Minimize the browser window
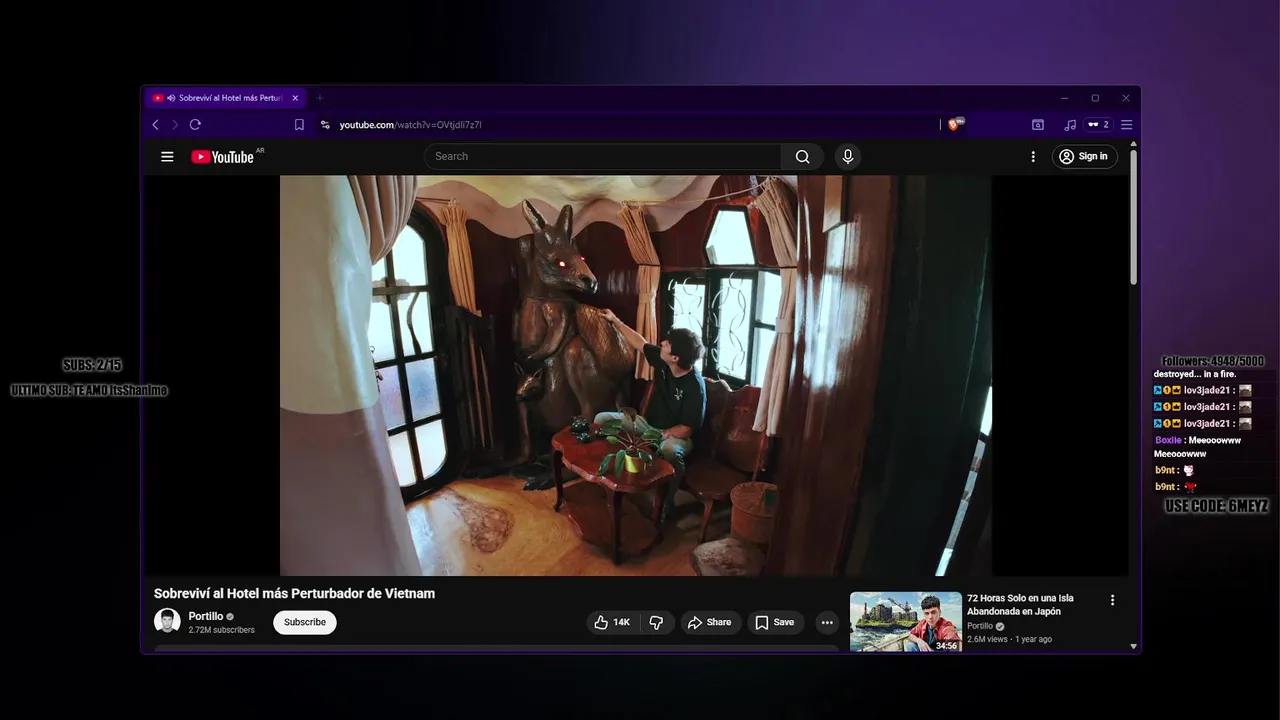Viewport: 1280px width, 720px height. pos(1064,98)
